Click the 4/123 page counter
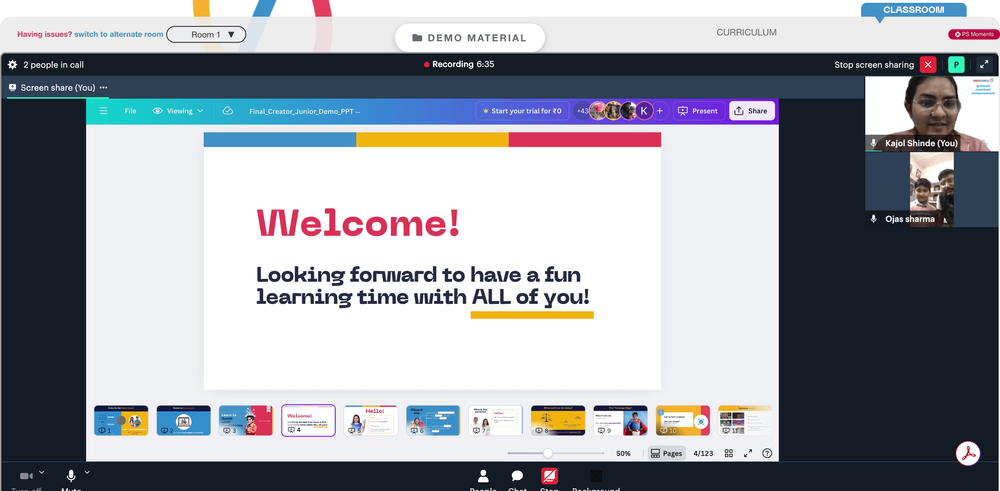 (703, 453)
